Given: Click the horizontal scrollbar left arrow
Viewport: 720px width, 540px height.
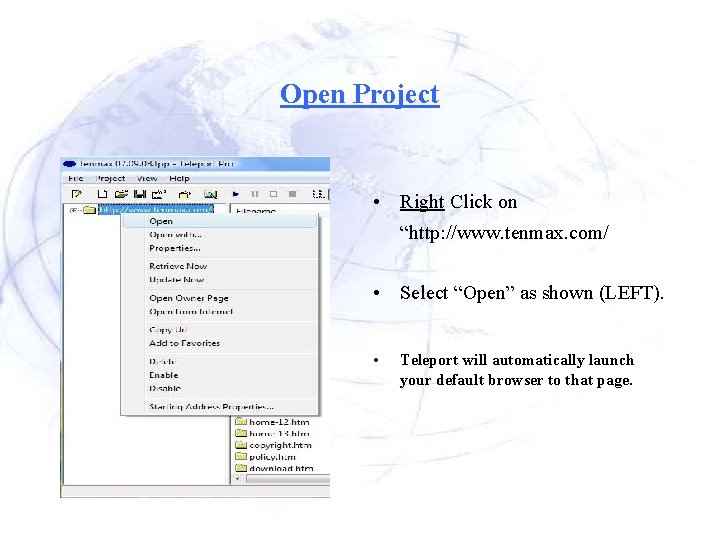Looking at the screenshot, I should [237, 479].
